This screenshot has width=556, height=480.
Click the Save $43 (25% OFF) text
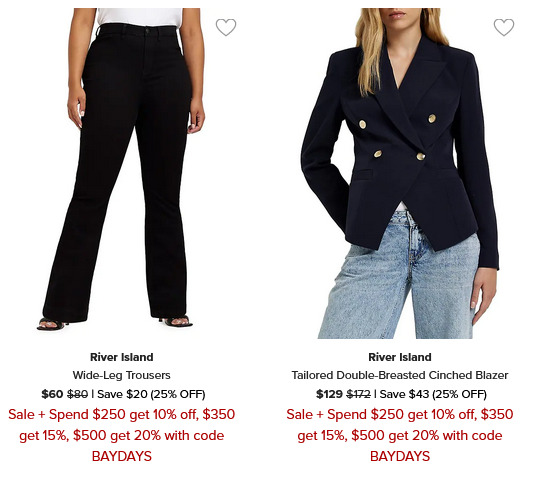(x=433, y=394)
